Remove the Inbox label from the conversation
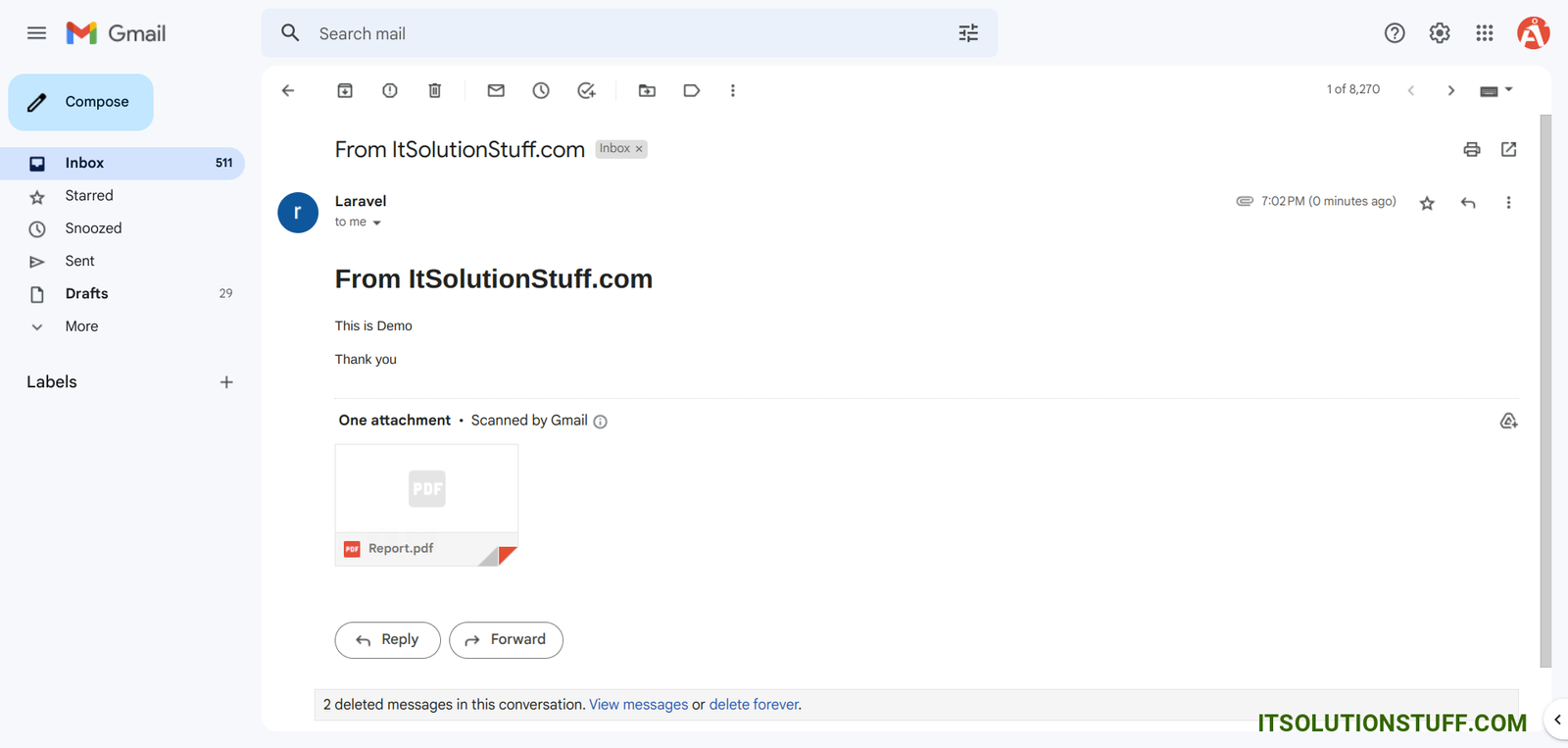 [x=639, y=149]
